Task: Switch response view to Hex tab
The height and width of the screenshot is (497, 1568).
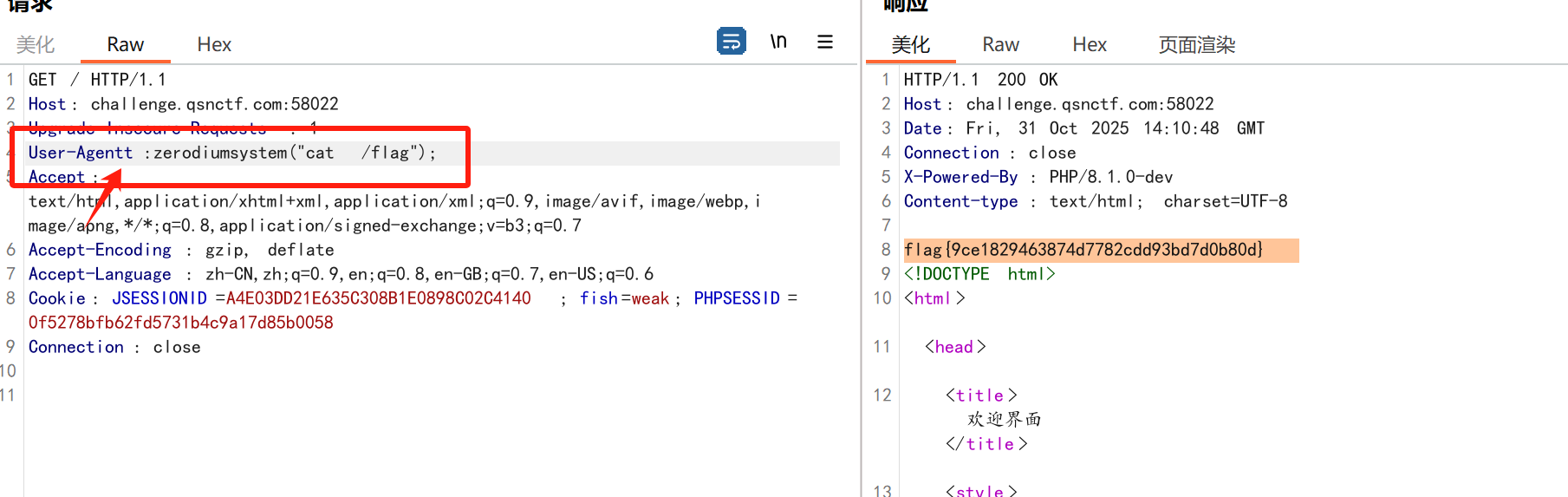Action: 1090,44
